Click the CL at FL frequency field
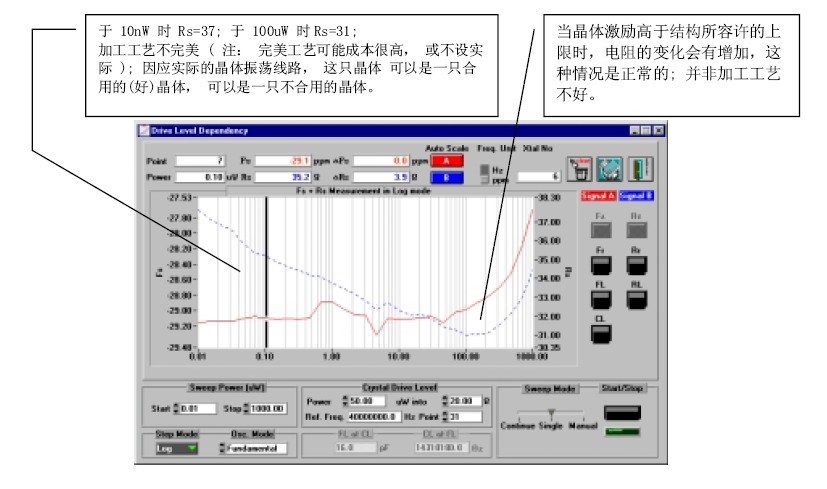The image size is (827, 489). [442, 448]
